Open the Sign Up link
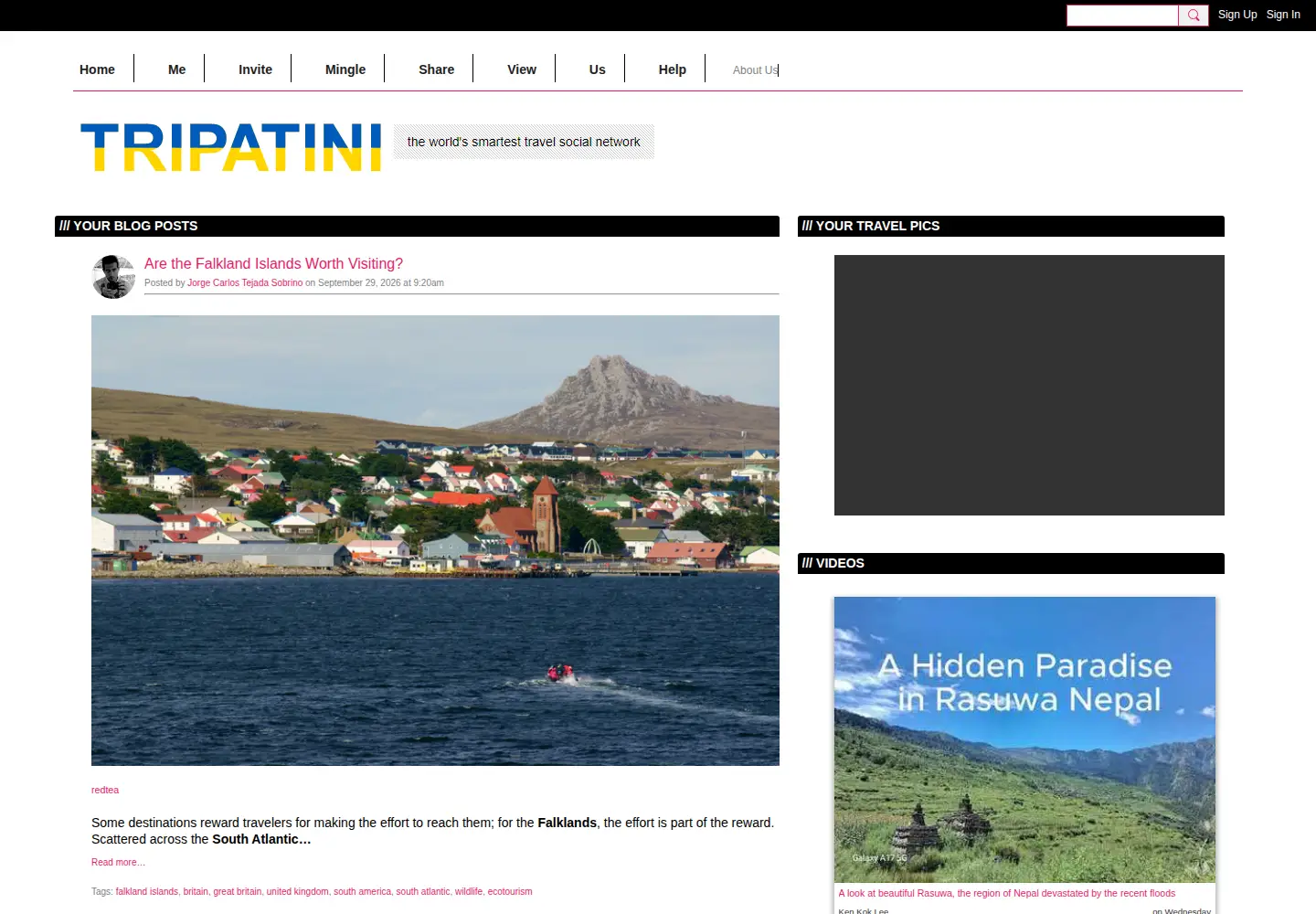 (1237, 15)
